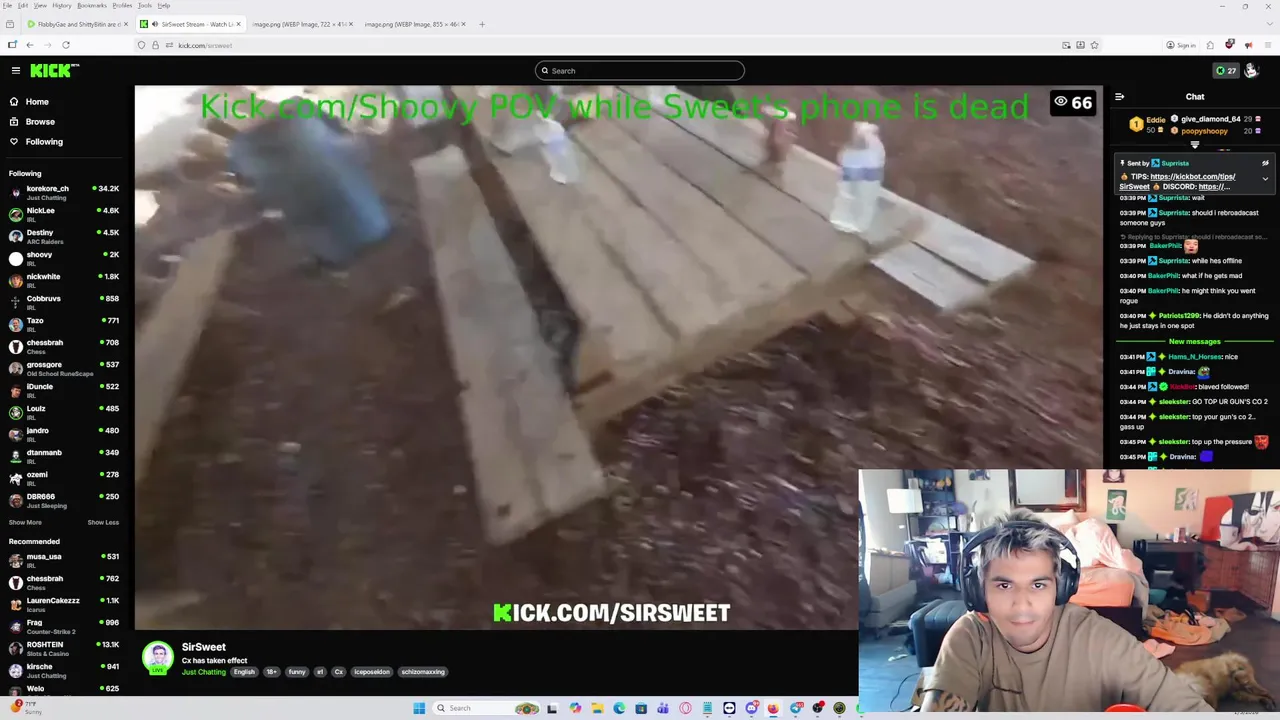Click poopyshoopy leaderboard entry
1280x720 pixels.
click(x=1217, y=131)
